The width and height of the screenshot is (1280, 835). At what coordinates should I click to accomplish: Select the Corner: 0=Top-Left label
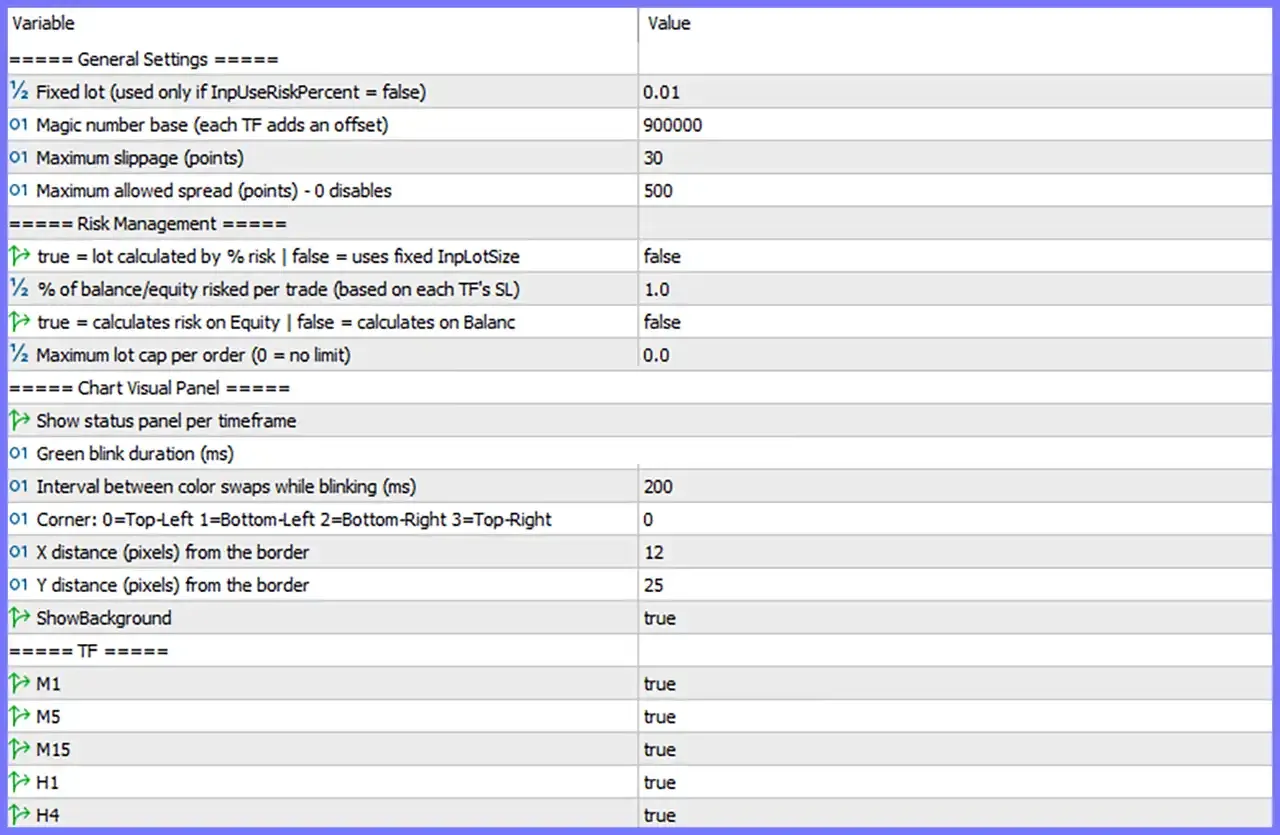(294, 520)
